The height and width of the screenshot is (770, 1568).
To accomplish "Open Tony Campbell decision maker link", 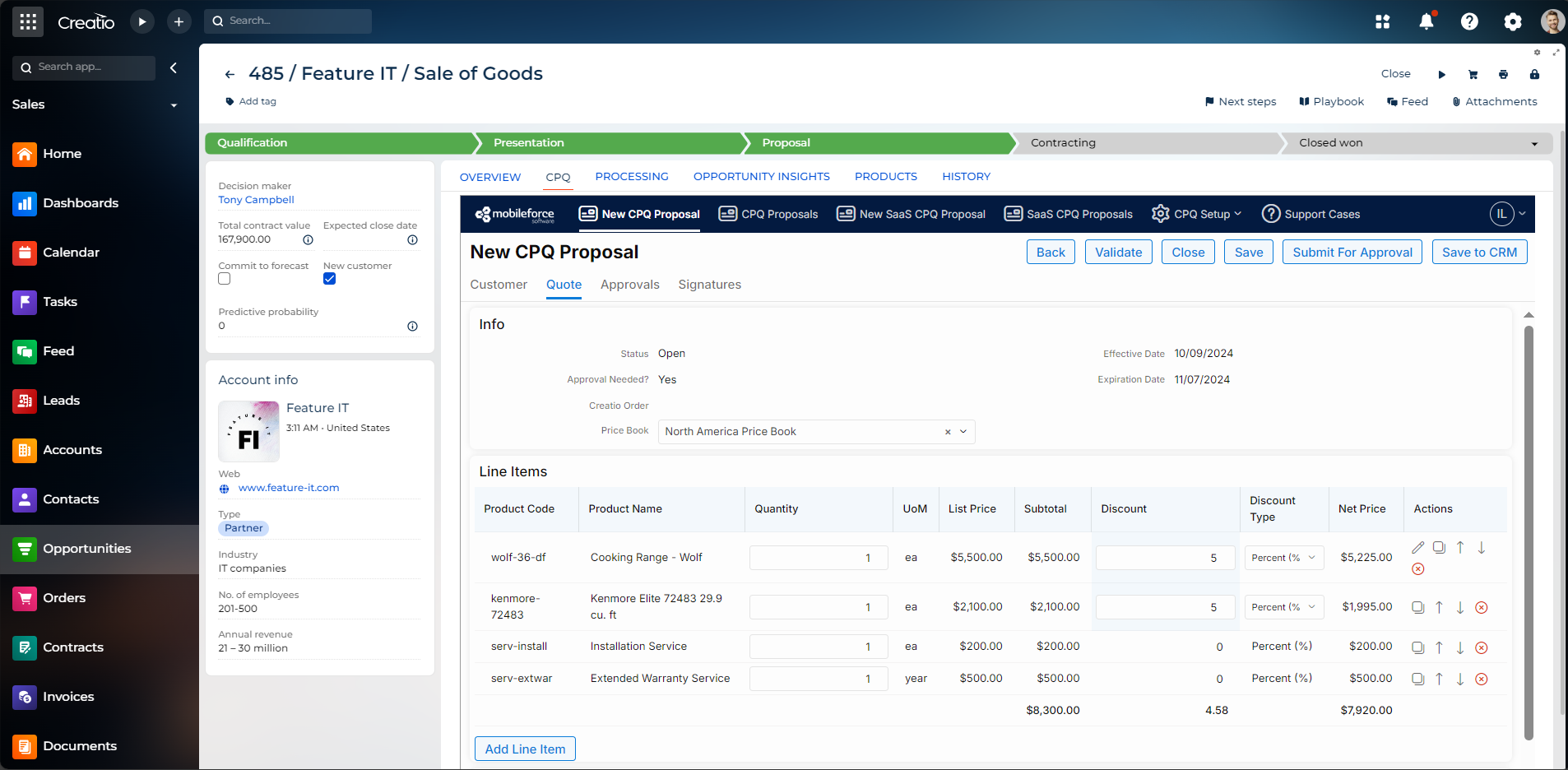I will tap(256, 200).
